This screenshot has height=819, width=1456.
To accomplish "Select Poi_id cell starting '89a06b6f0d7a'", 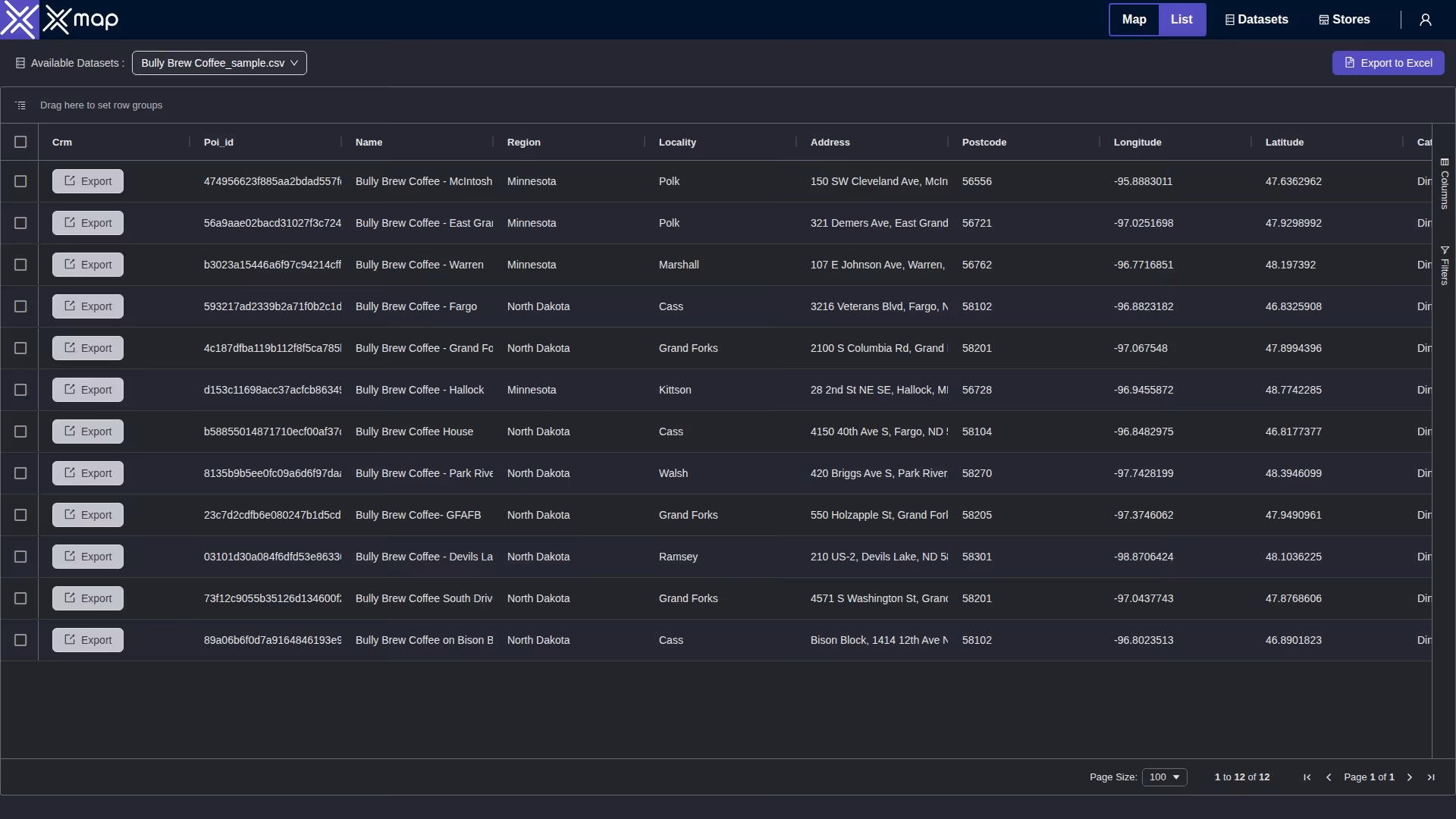I will click(272, 640).
